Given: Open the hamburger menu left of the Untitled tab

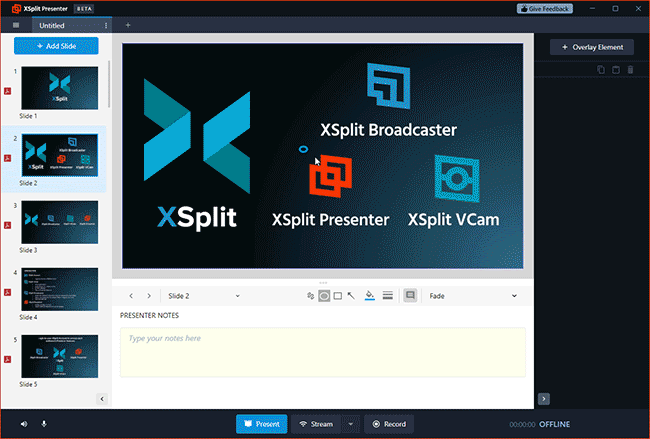Looking at the screenshot, I should pos(16,25).
